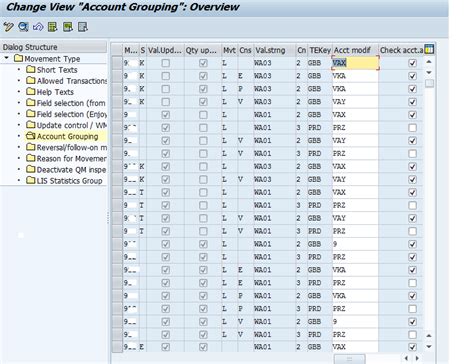474x364 pixels.
Task: Click scroll-up arrow near bottom of scrollbar
Action: 429,336
